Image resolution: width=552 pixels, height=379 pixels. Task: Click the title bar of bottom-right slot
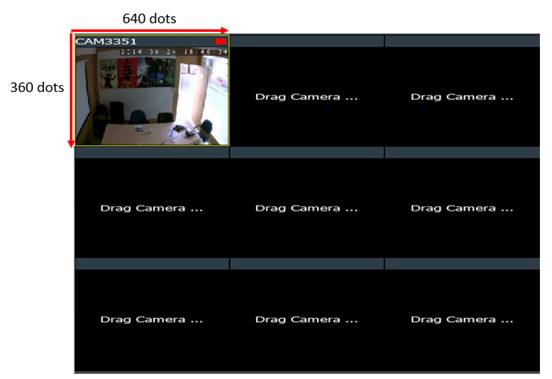[x=462, y=264]
